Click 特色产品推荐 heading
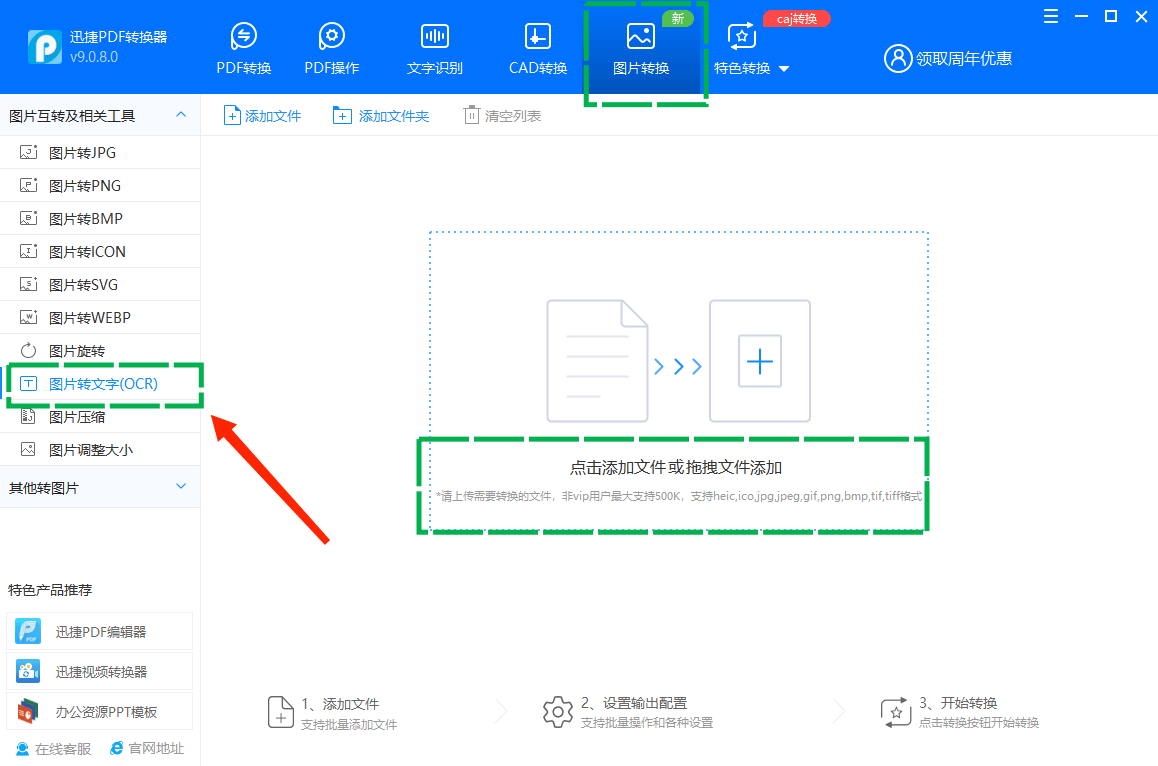1158x766 pixels. [50, 590]
